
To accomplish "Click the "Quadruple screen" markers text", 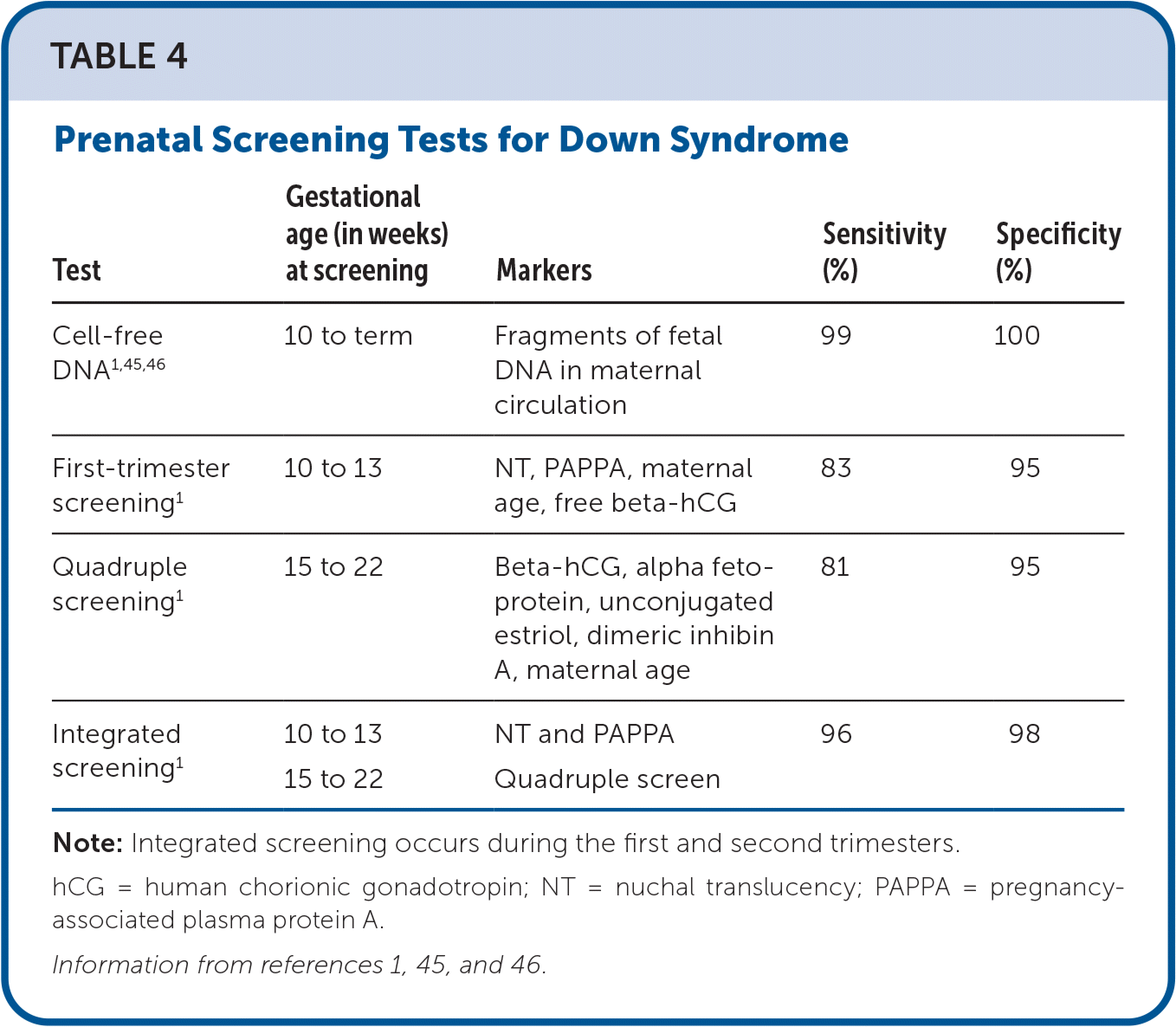I will [607, 779].
